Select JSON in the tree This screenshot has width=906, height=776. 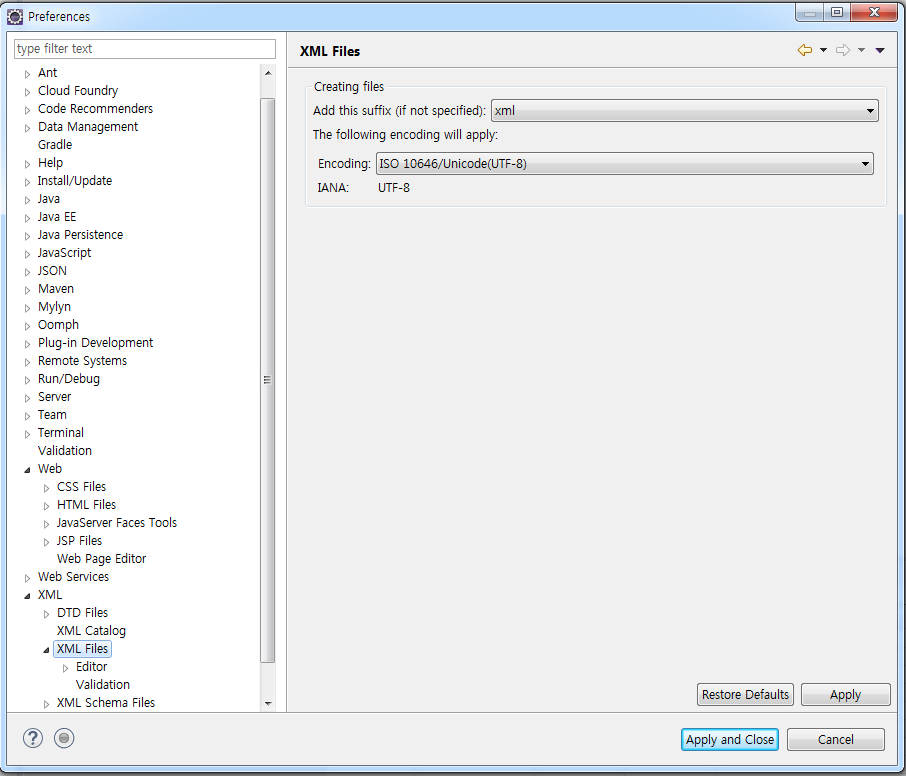[x=52, y=270]
